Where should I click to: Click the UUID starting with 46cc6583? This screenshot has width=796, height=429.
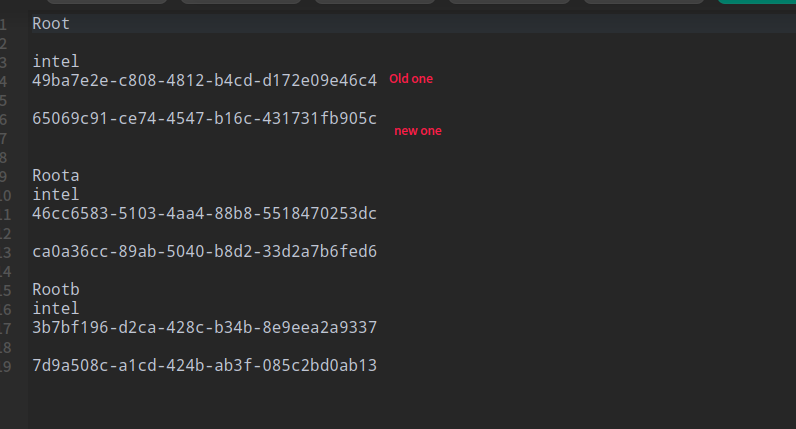click(x=204, y=213)
